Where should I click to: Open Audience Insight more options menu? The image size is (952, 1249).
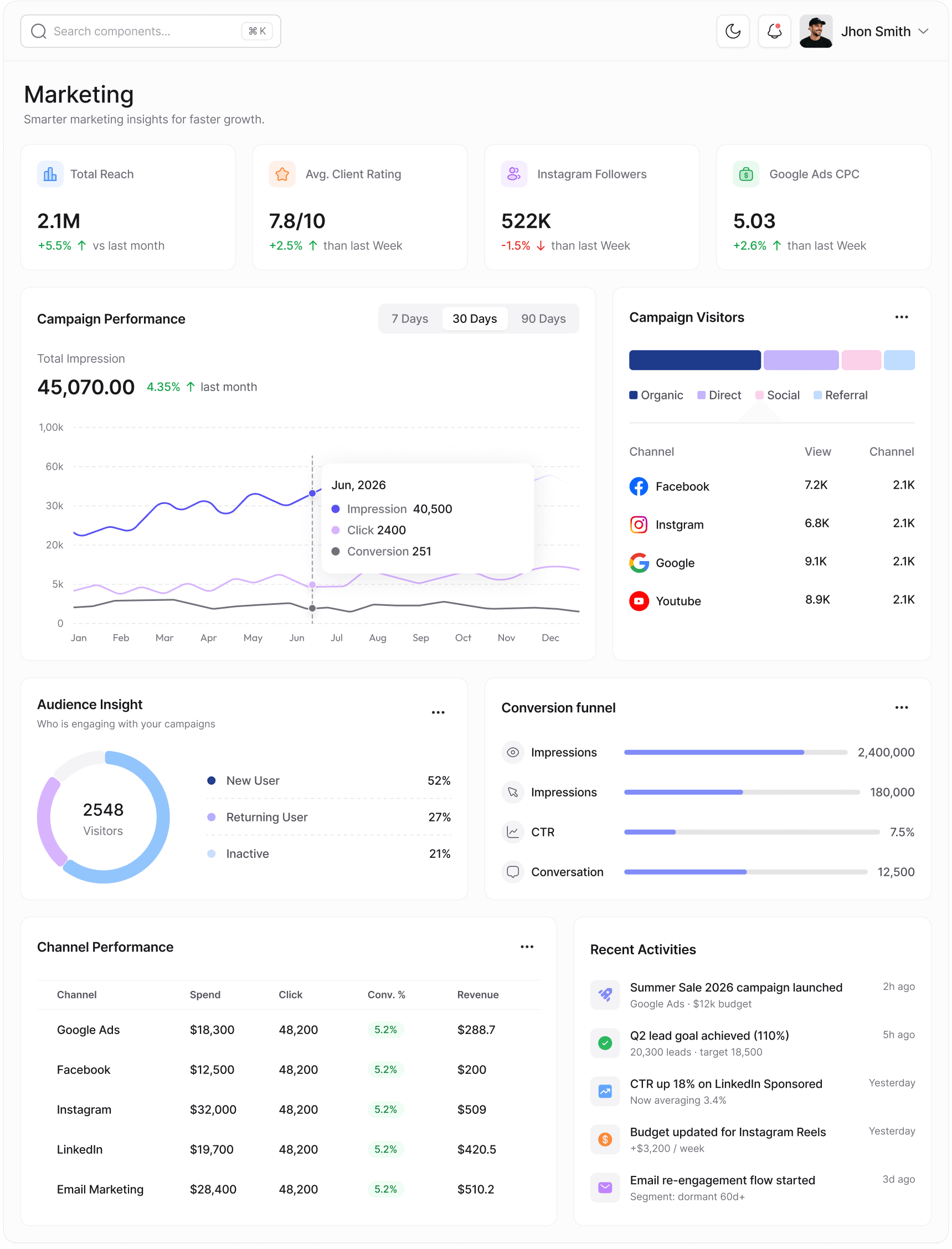coord(438,712)
